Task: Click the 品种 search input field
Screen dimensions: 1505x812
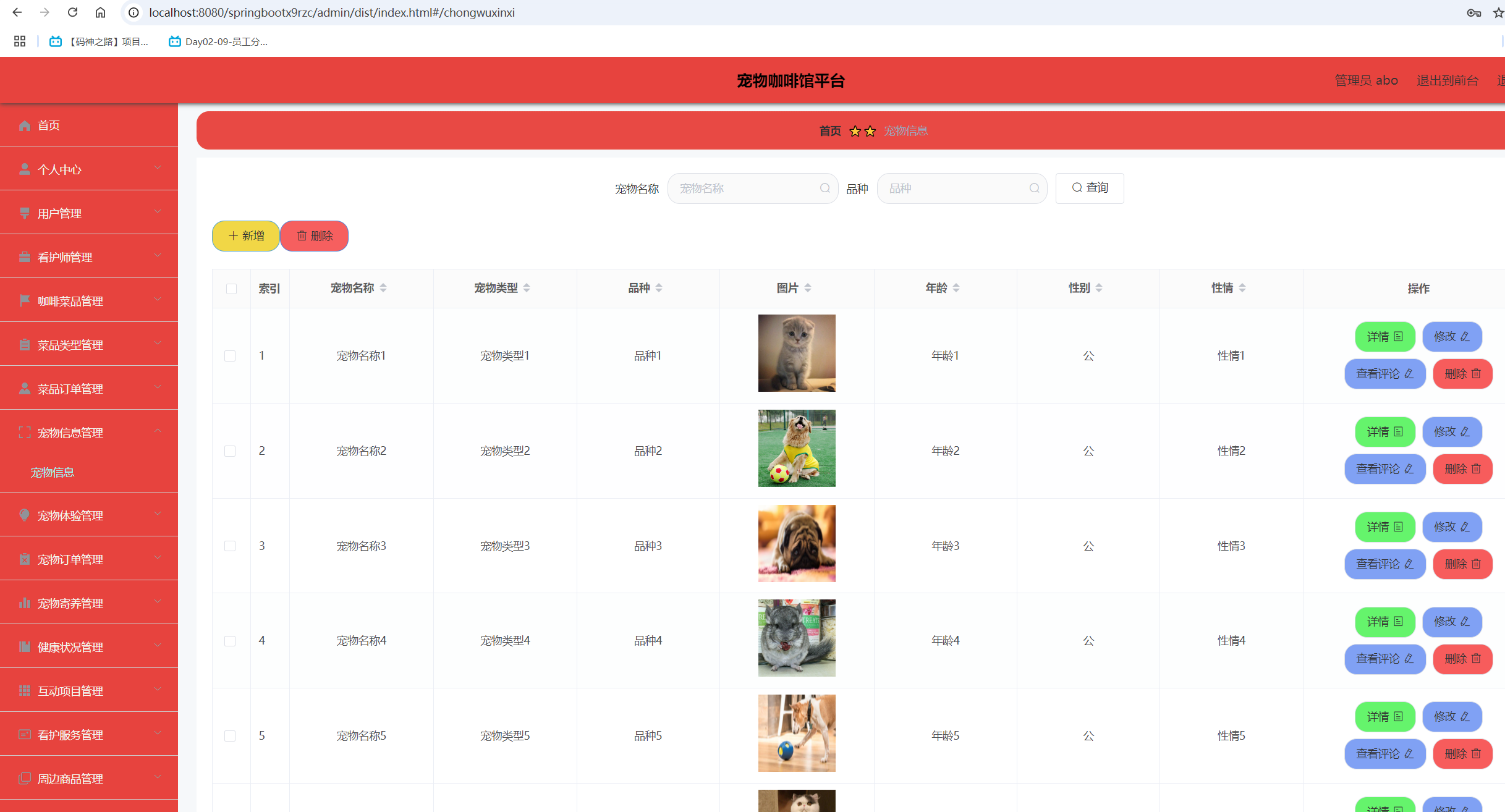Action: 955,188
